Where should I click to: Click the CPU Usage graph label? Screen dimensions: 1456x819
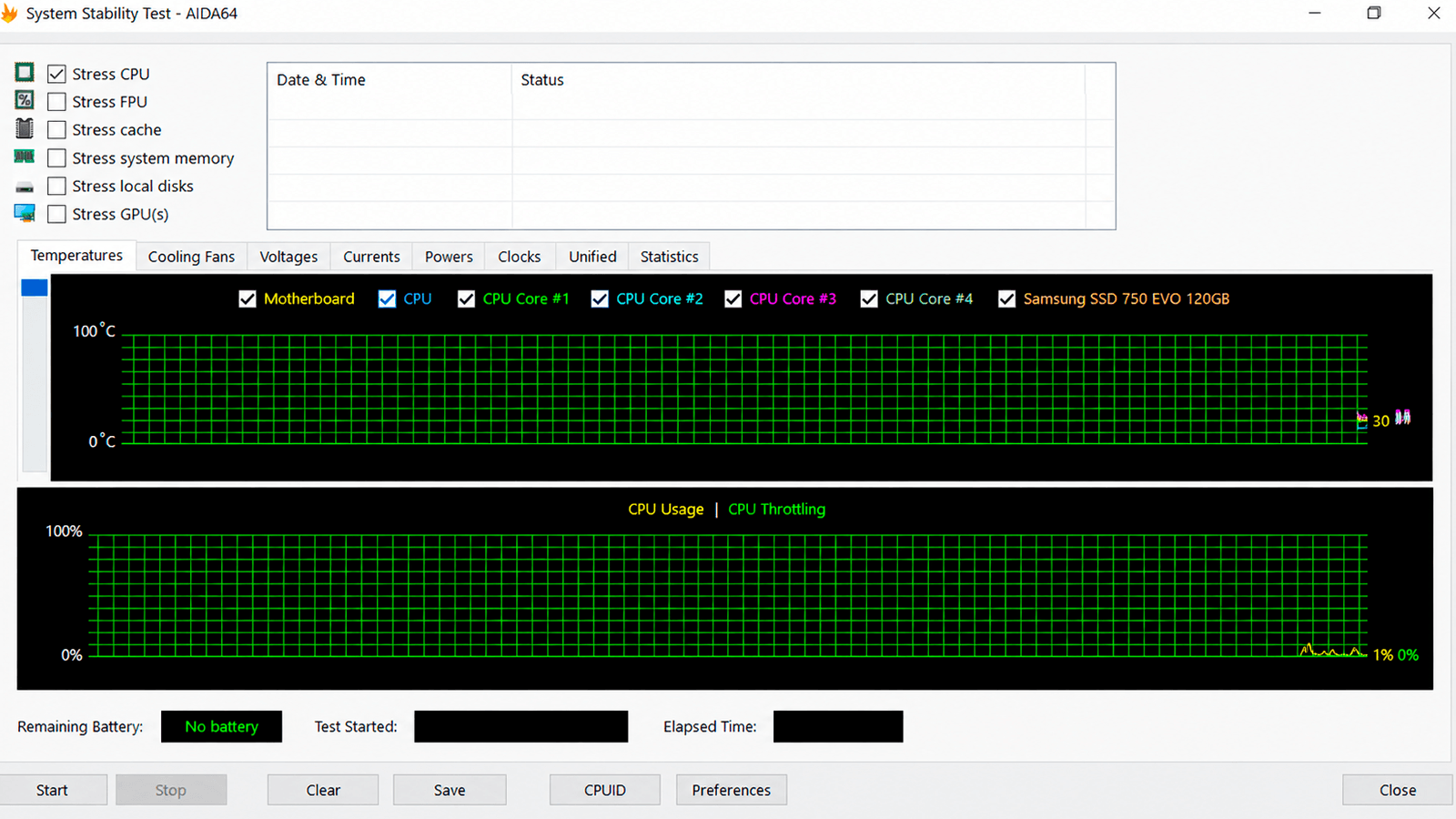point(666,510)
